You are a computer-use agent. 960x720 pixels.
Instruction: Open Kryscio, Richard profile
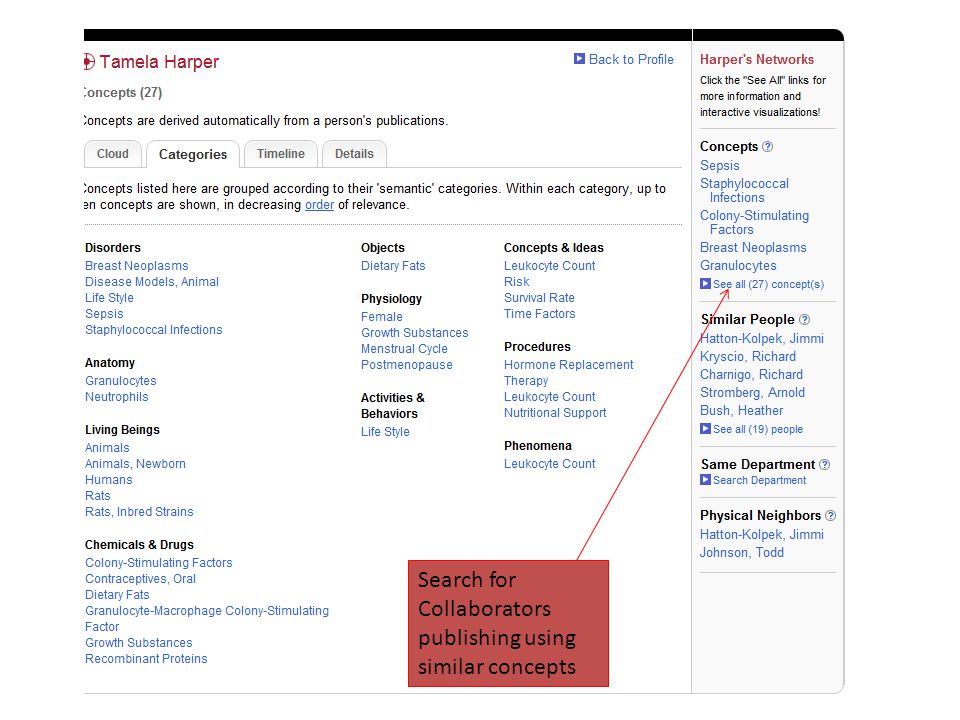(748, 356)
